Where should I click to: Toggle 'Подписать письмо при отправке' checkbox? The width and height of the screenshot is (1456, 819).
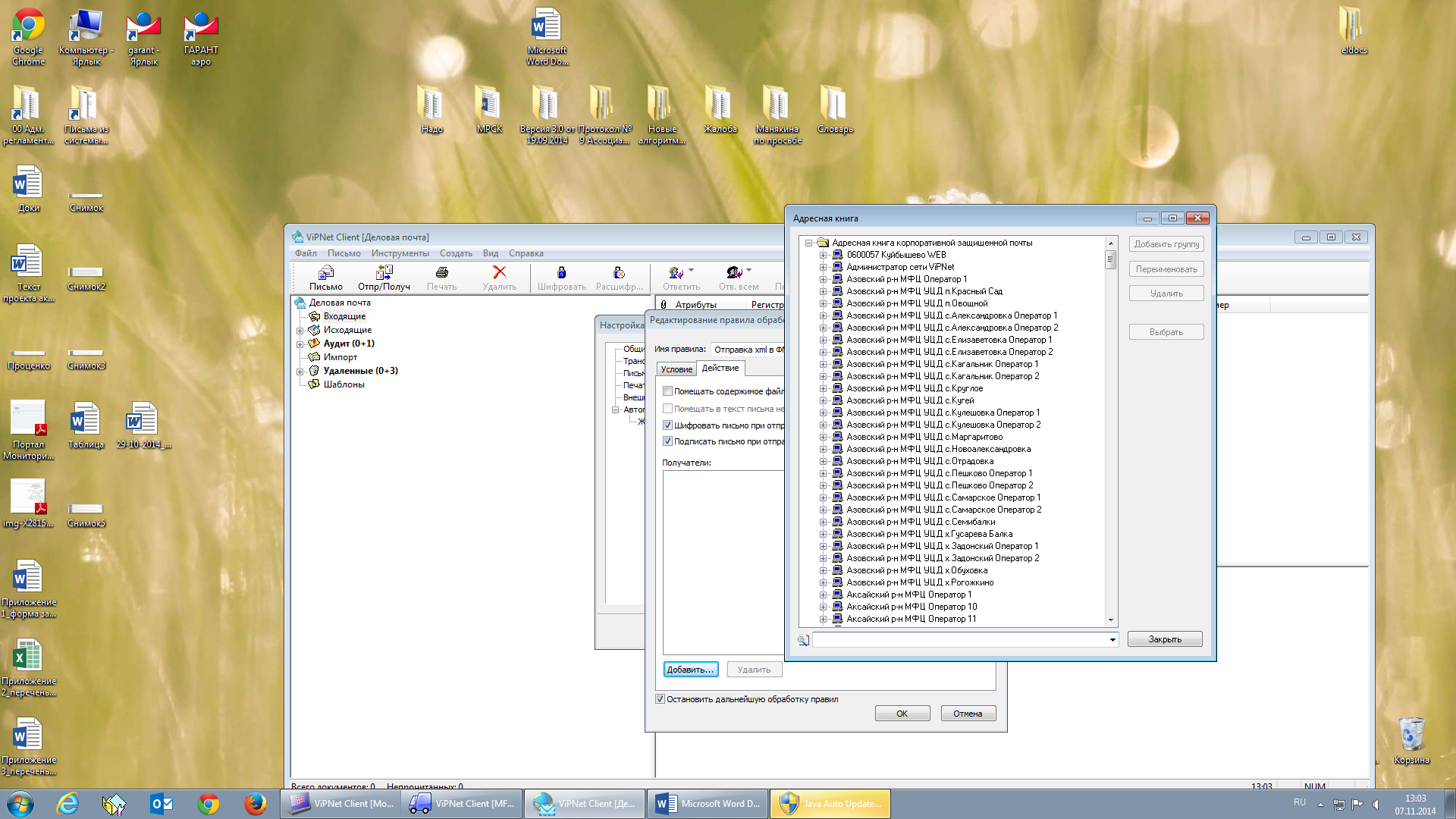(x=667, y=441)
